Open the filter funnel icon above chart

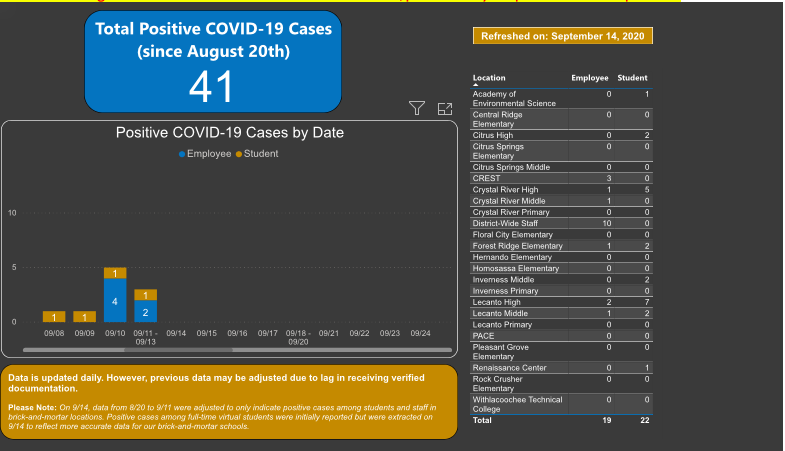click(x=417, y=108)
